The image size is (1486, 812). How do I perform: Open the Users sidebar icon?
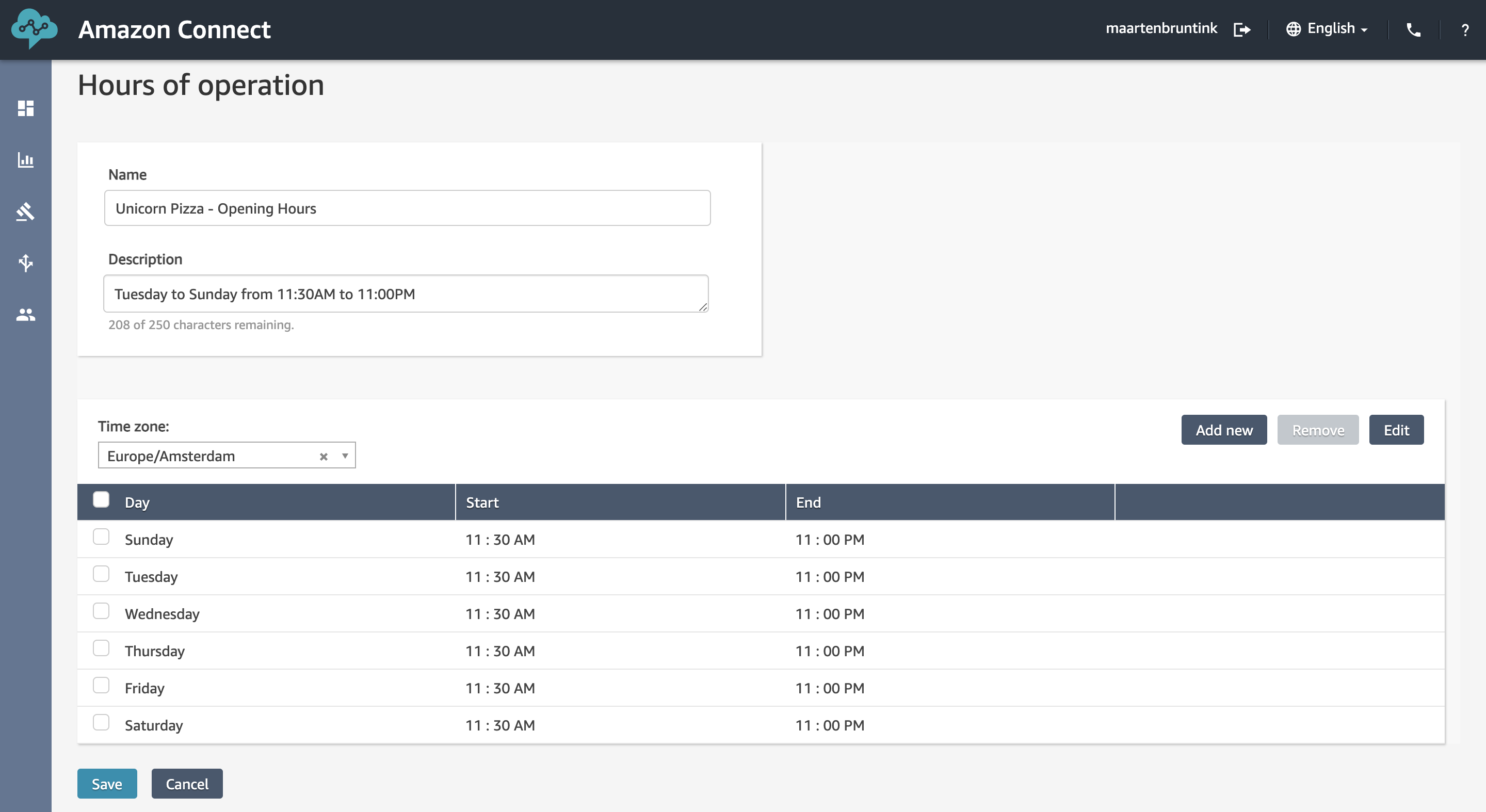[x=25, y=314]
